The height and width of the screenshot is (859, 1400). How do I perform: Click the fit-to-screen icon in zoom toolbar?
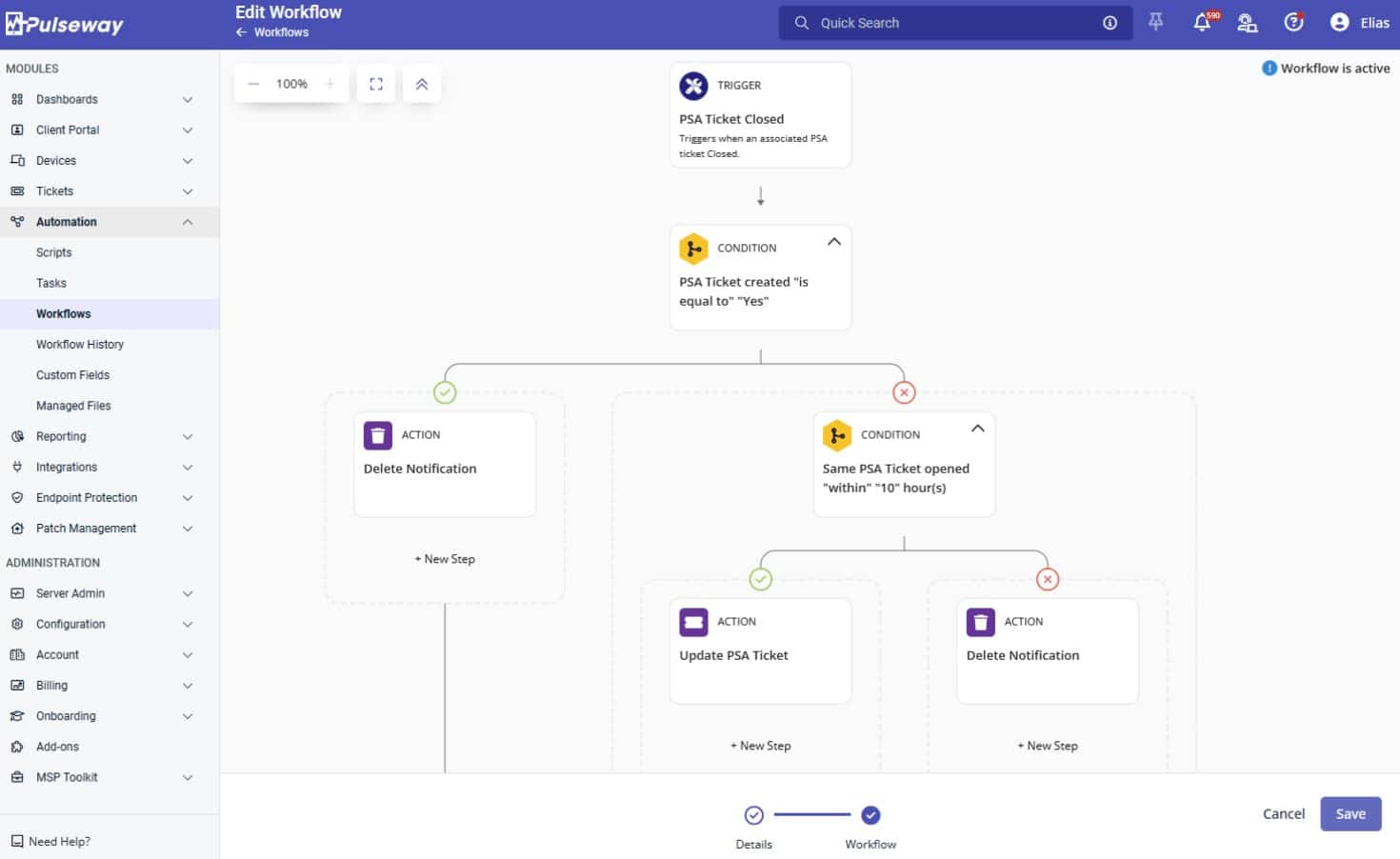376,84
